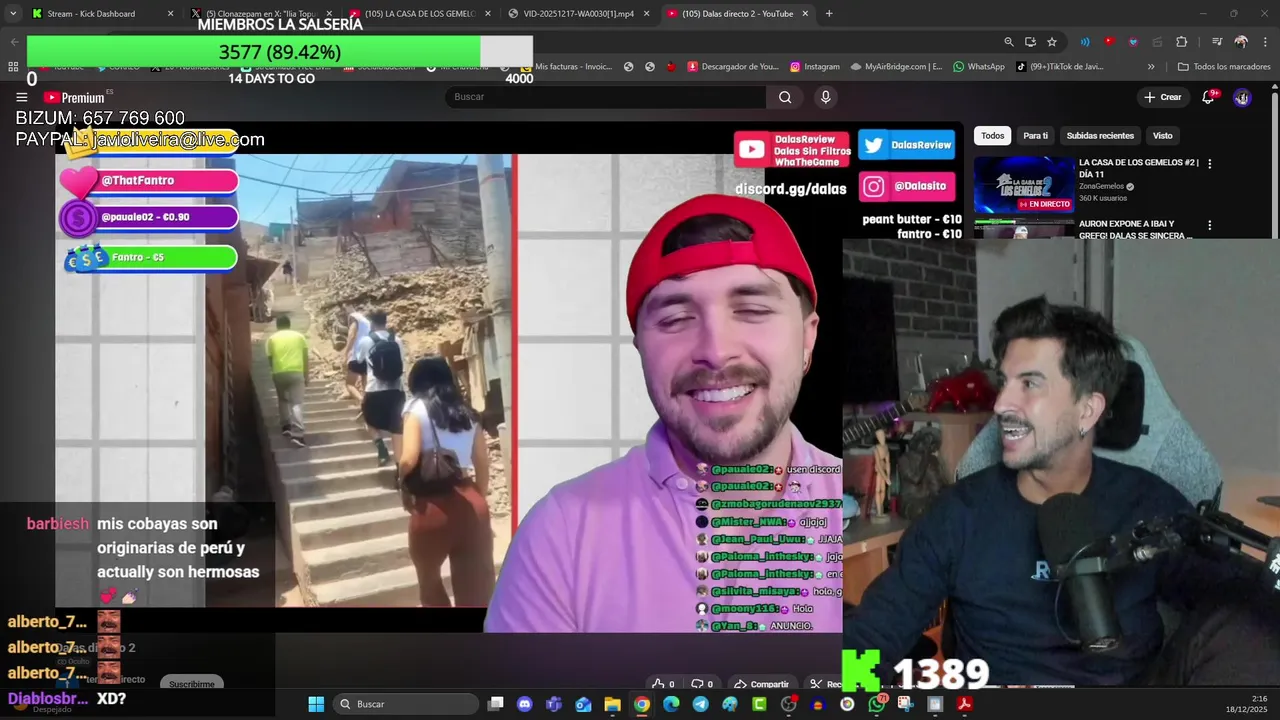The image size is (1280, 720).
Task: Open File Explorer from taskbar
Action: coord(612,704)
